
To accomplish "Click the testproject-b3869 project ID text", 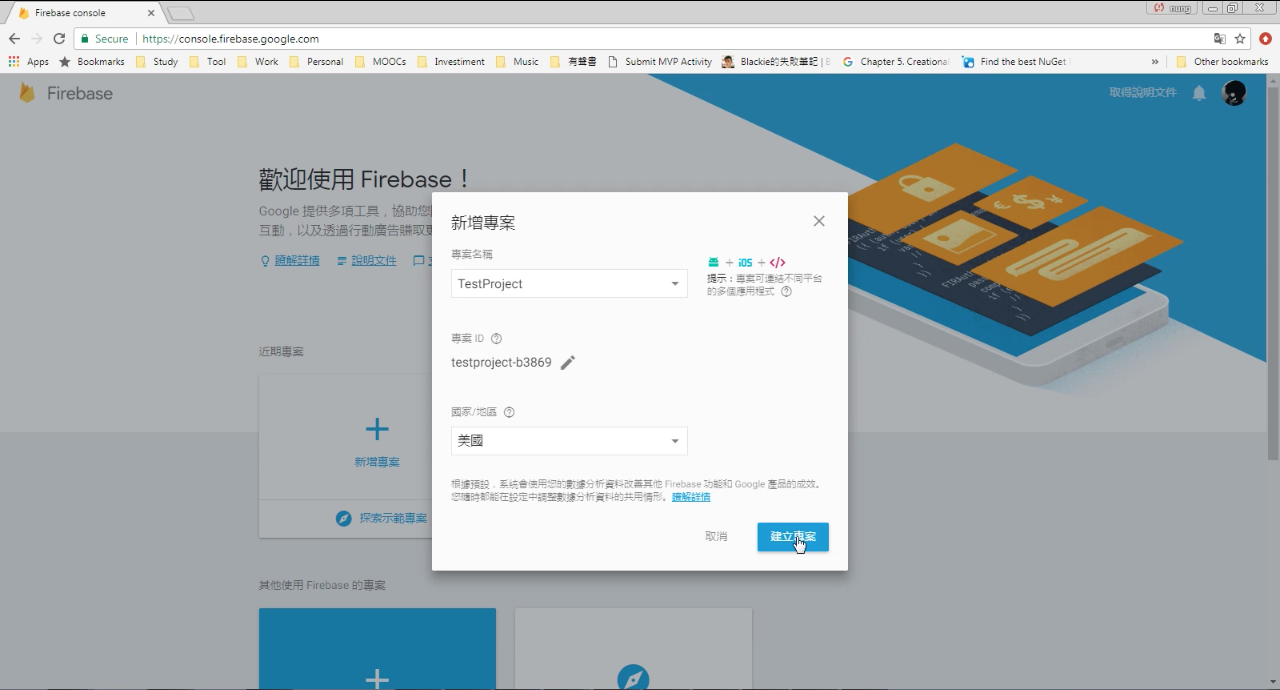I will pos(501,363).
